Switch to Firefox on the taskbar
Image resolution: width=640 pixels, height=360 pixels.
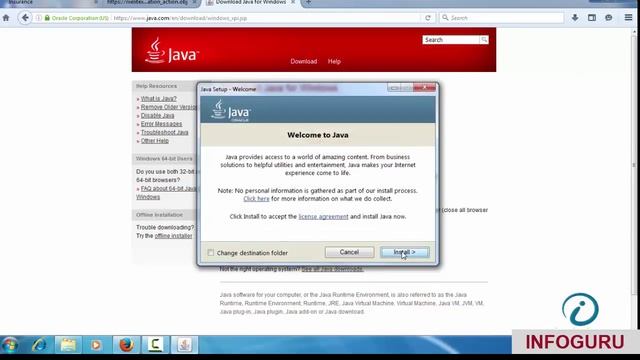126,345
